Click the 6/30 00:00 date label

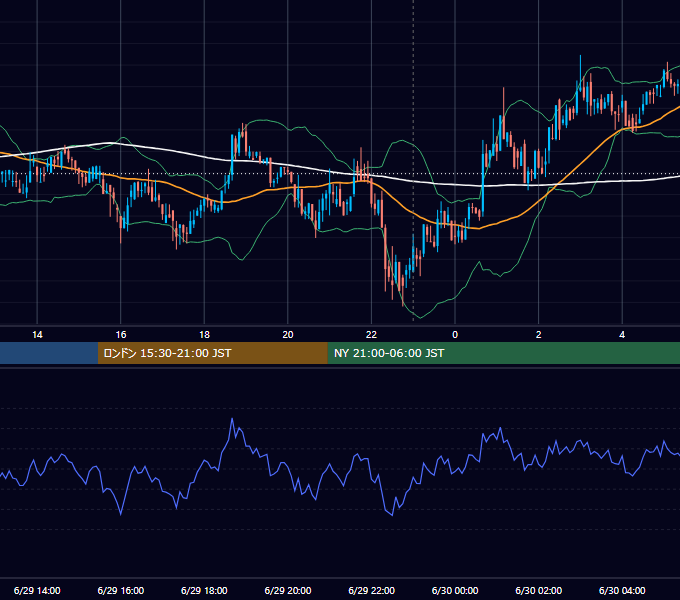(x=455, y=590)
